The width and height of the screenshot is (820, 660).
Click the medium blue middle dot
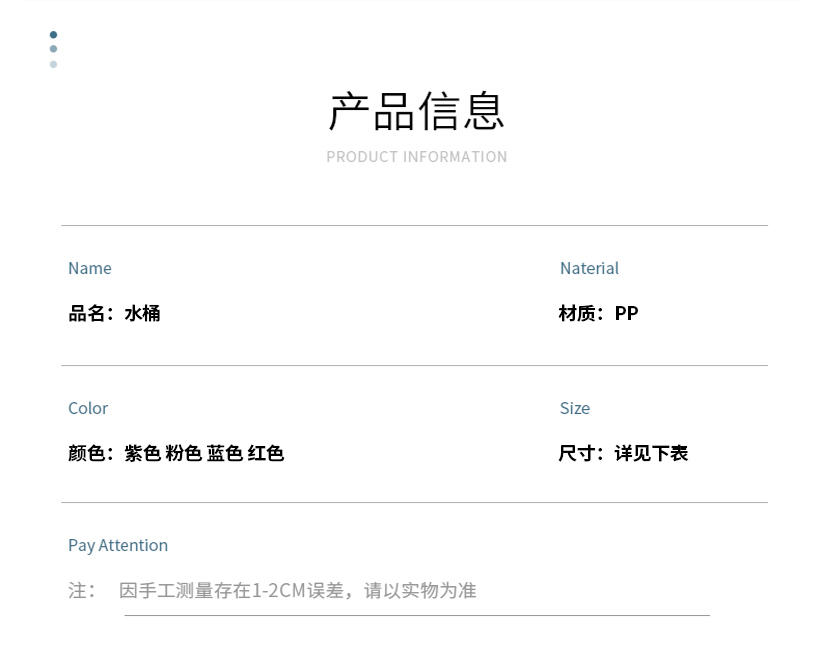[53, 49]
